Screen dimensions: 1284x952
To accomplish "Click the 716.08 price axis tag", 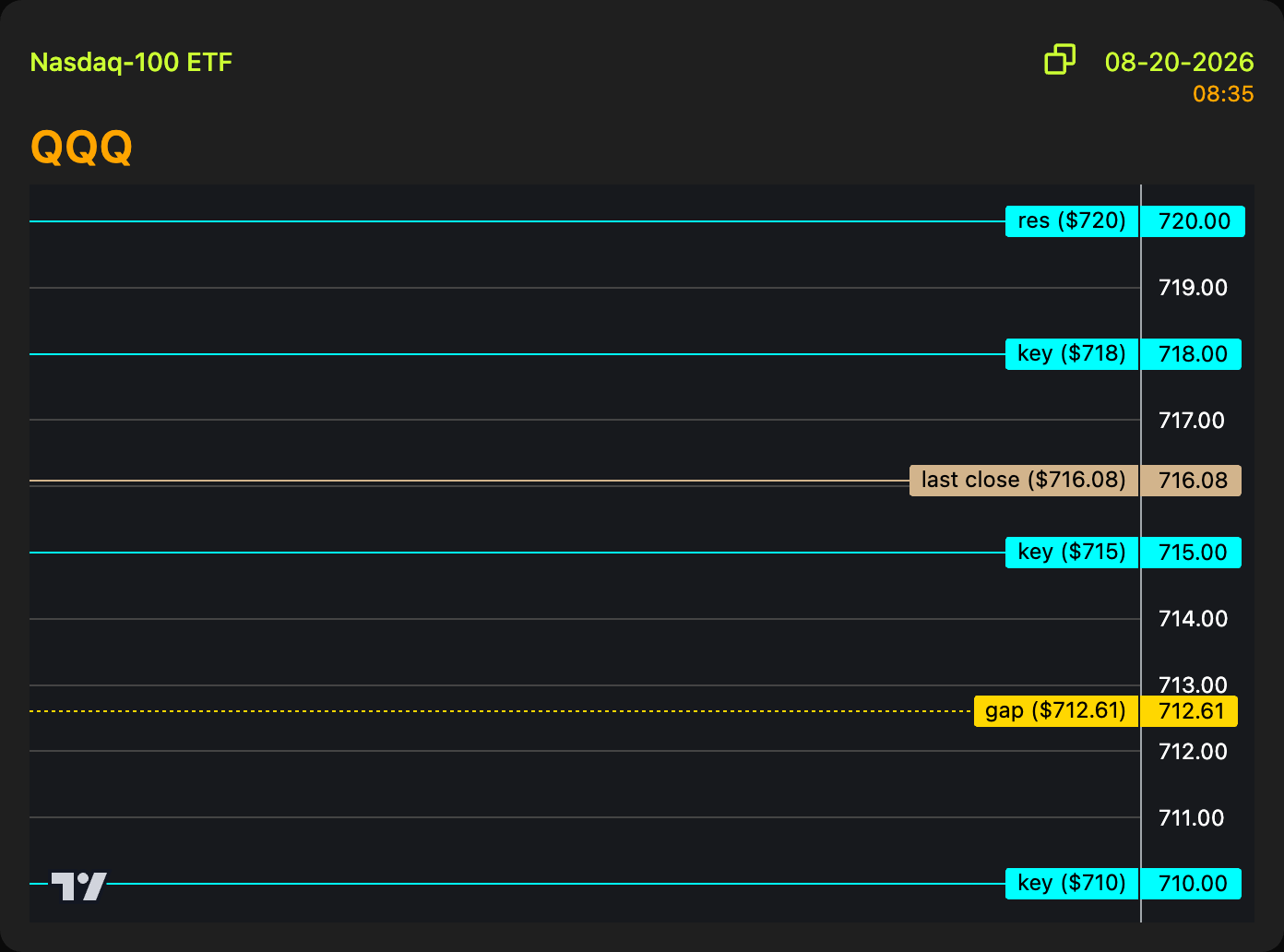I will point(1192,481).
